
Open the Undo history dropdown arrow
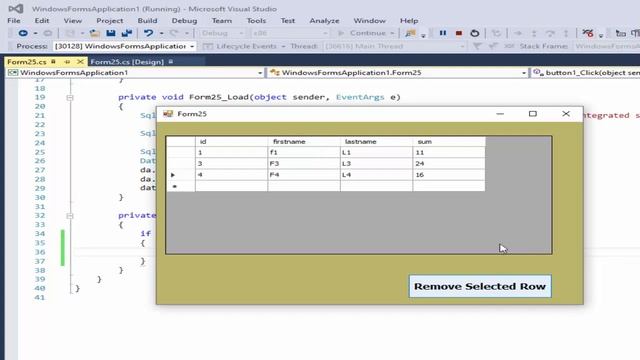click(x=162, y=33)
